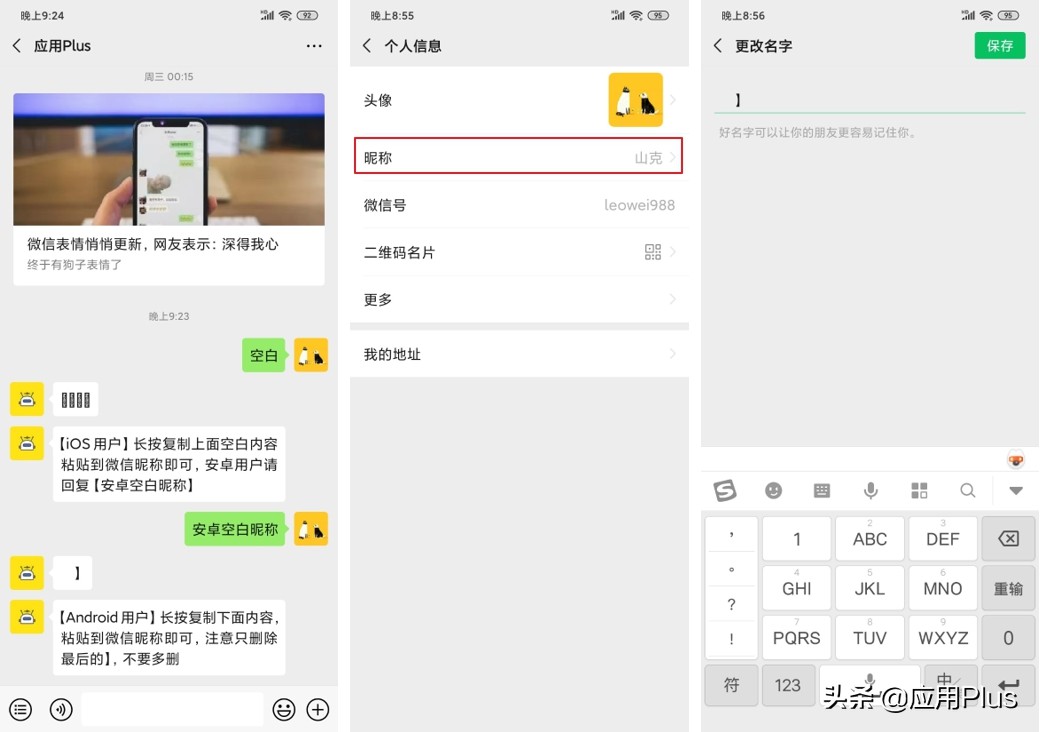Open article 微信表情悄悄更新 link title

pos(153,244)
